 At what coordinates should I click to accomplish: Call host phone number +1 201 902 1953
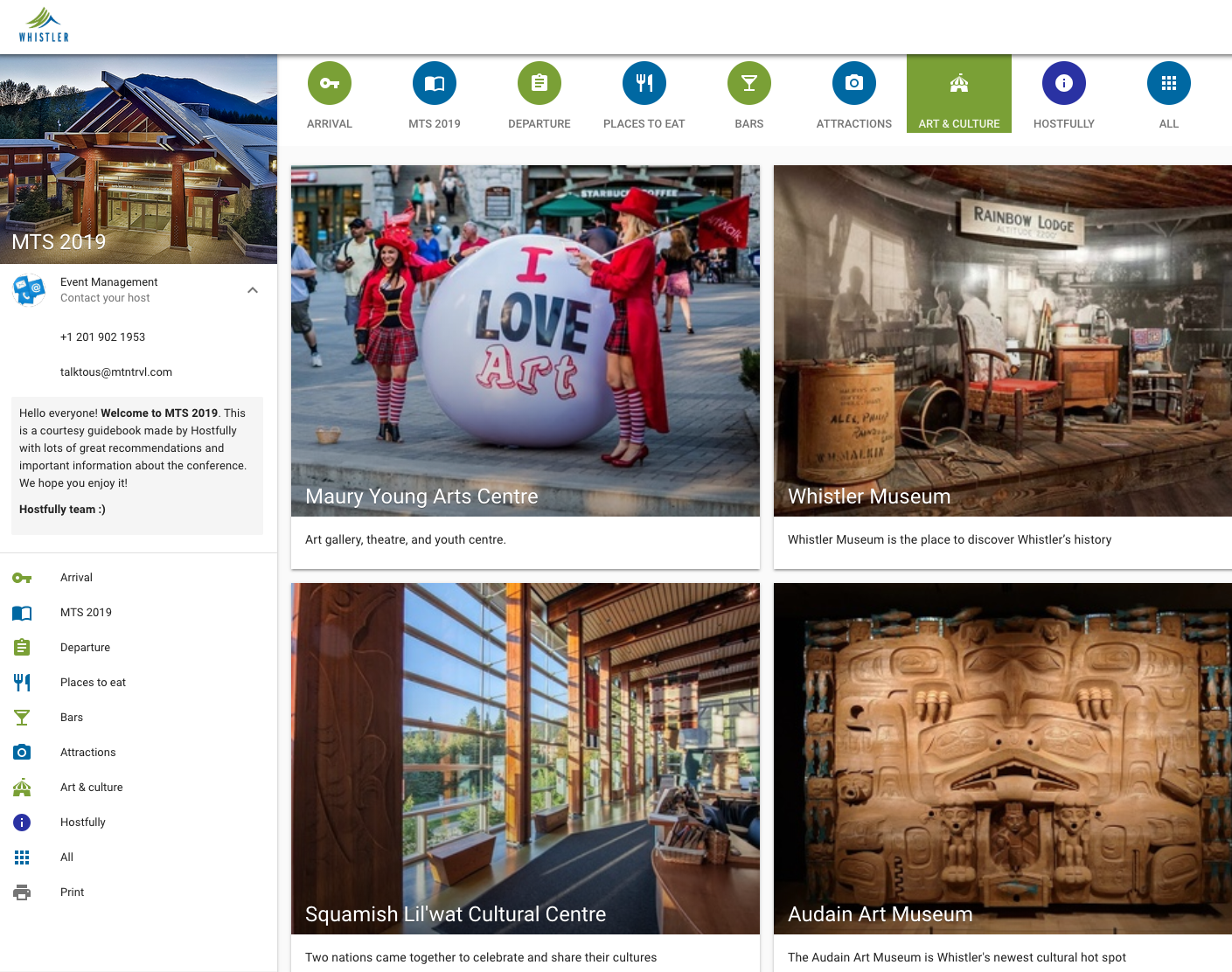102,337
